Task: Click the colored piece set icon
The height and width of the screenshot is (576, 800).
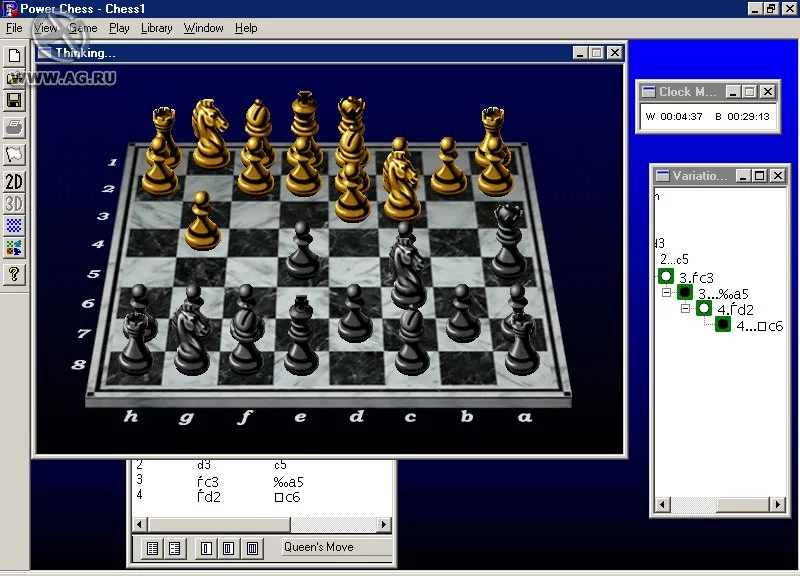Action: 14,248
